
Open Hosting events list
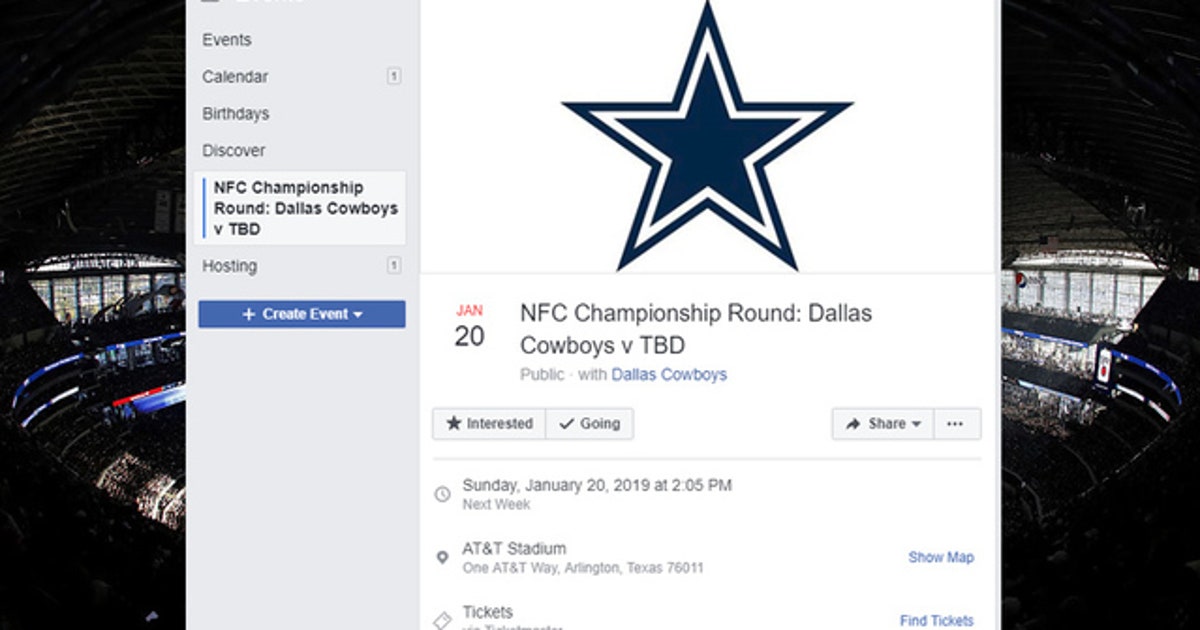click(230, 266)
